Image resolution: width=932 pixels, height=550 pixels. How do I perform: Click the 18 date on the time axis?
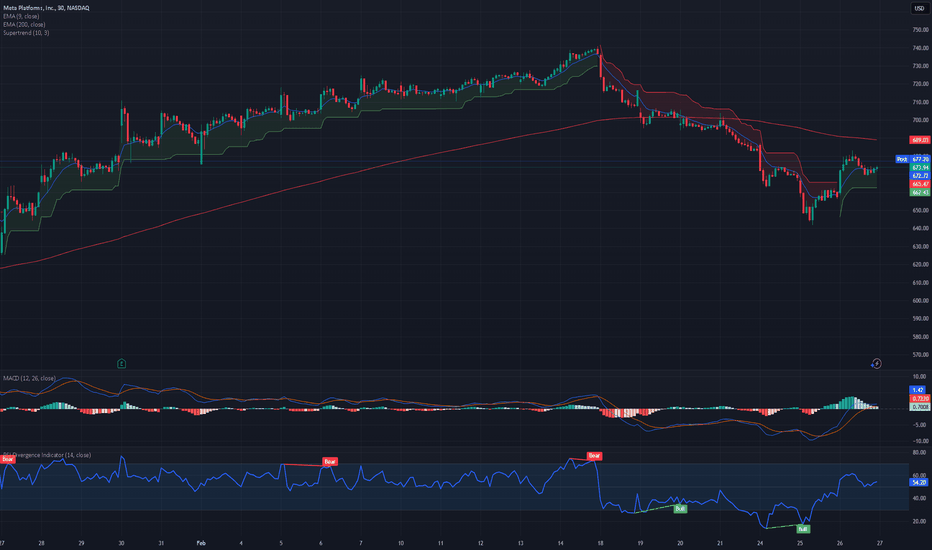pyautogui.click(x=600, y=543)
